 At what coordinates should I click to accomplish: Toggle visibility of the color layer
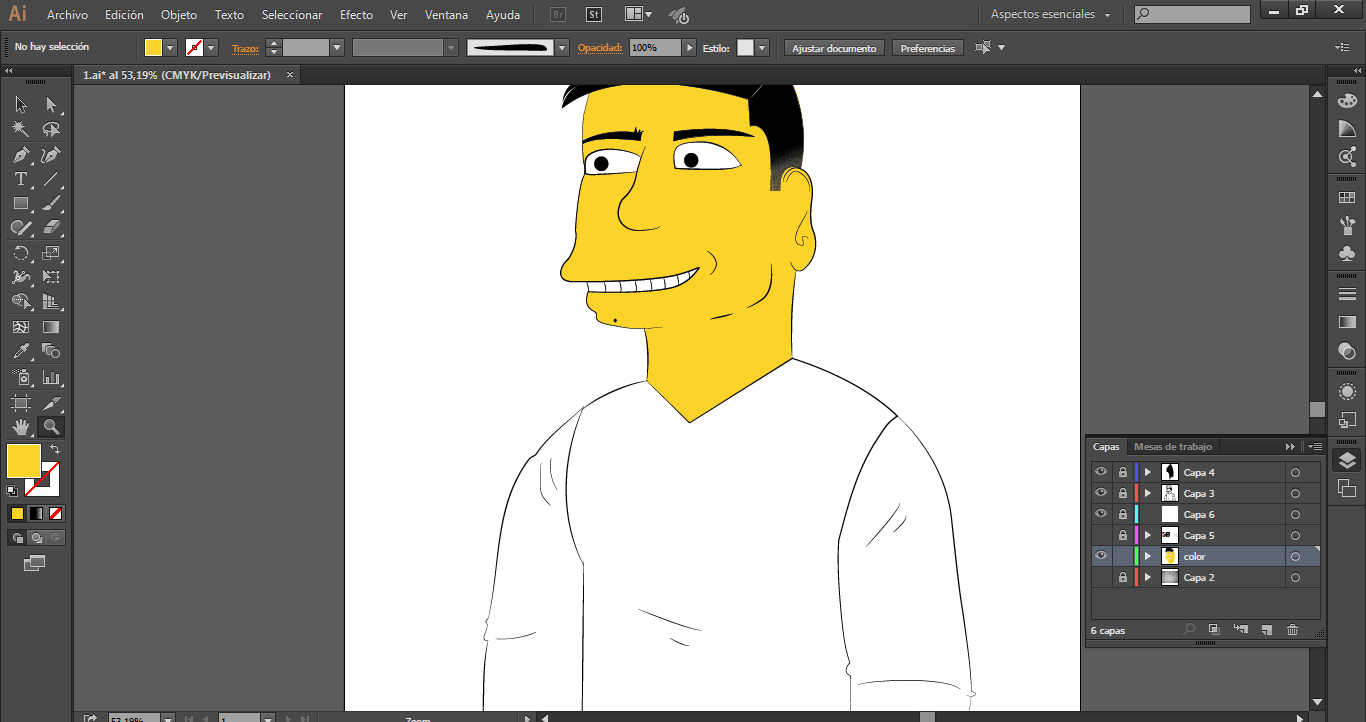(1101, 556)
